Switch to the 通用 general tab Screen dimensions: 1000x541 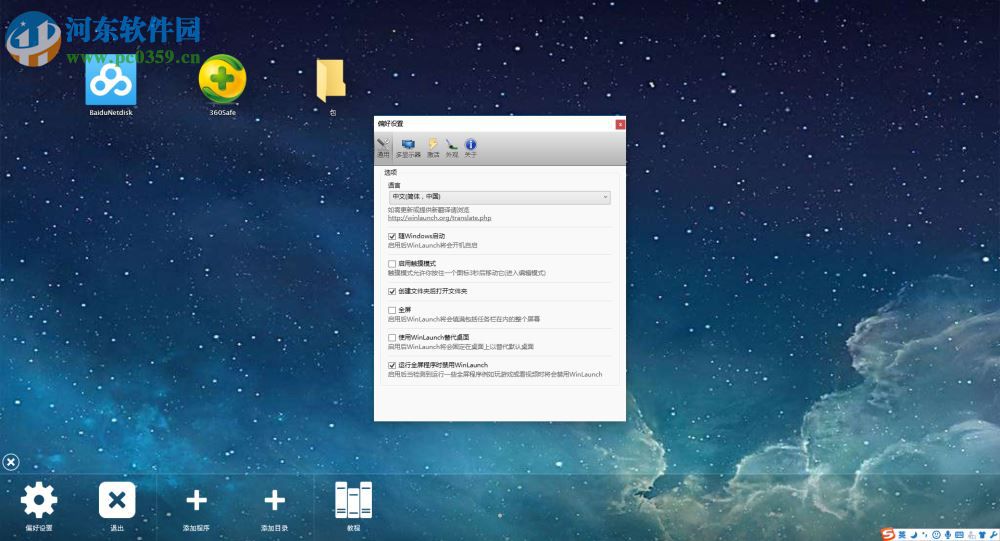(383, 148)
